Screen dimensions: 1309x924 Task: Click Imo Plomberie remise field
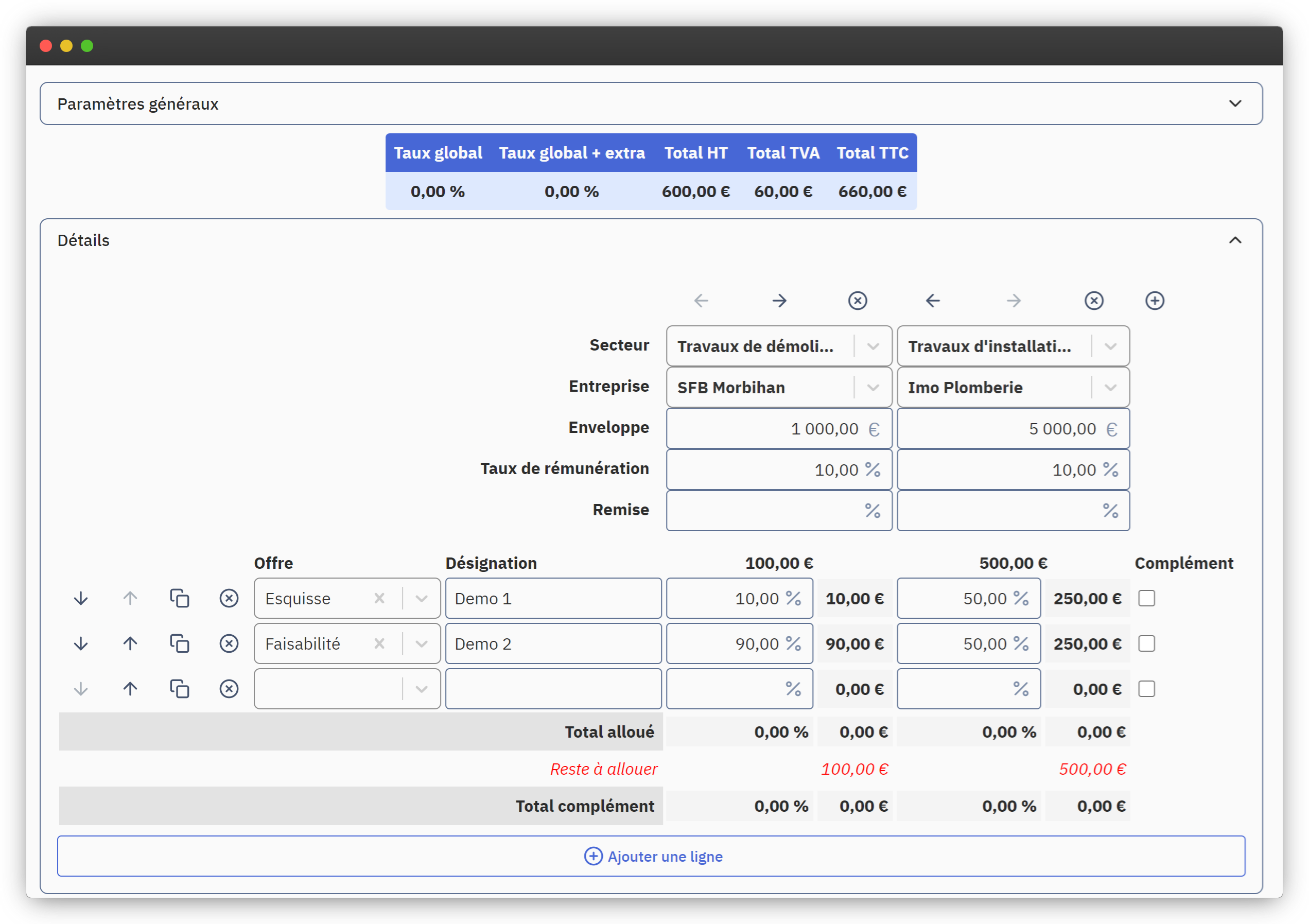pyautogui.click(x=1013, y=510)
